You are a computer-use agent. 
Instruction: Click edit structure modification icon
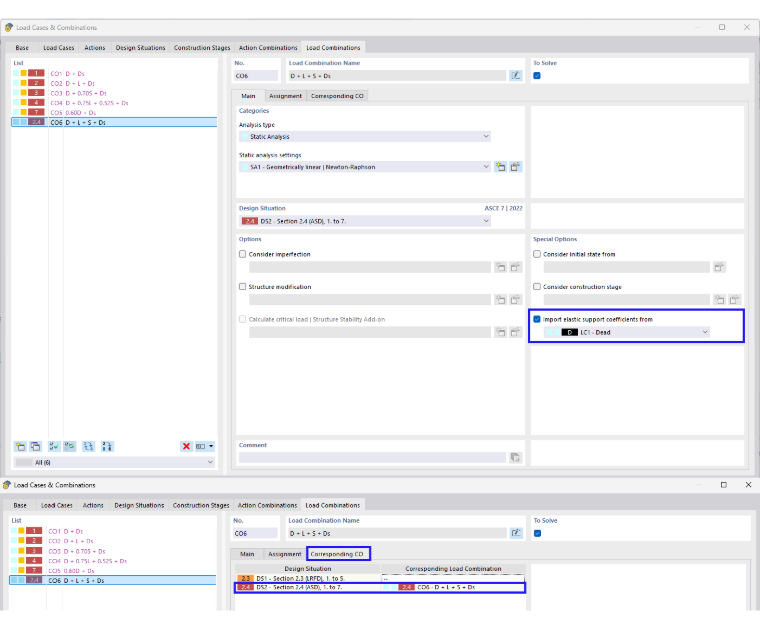(515, 299)
